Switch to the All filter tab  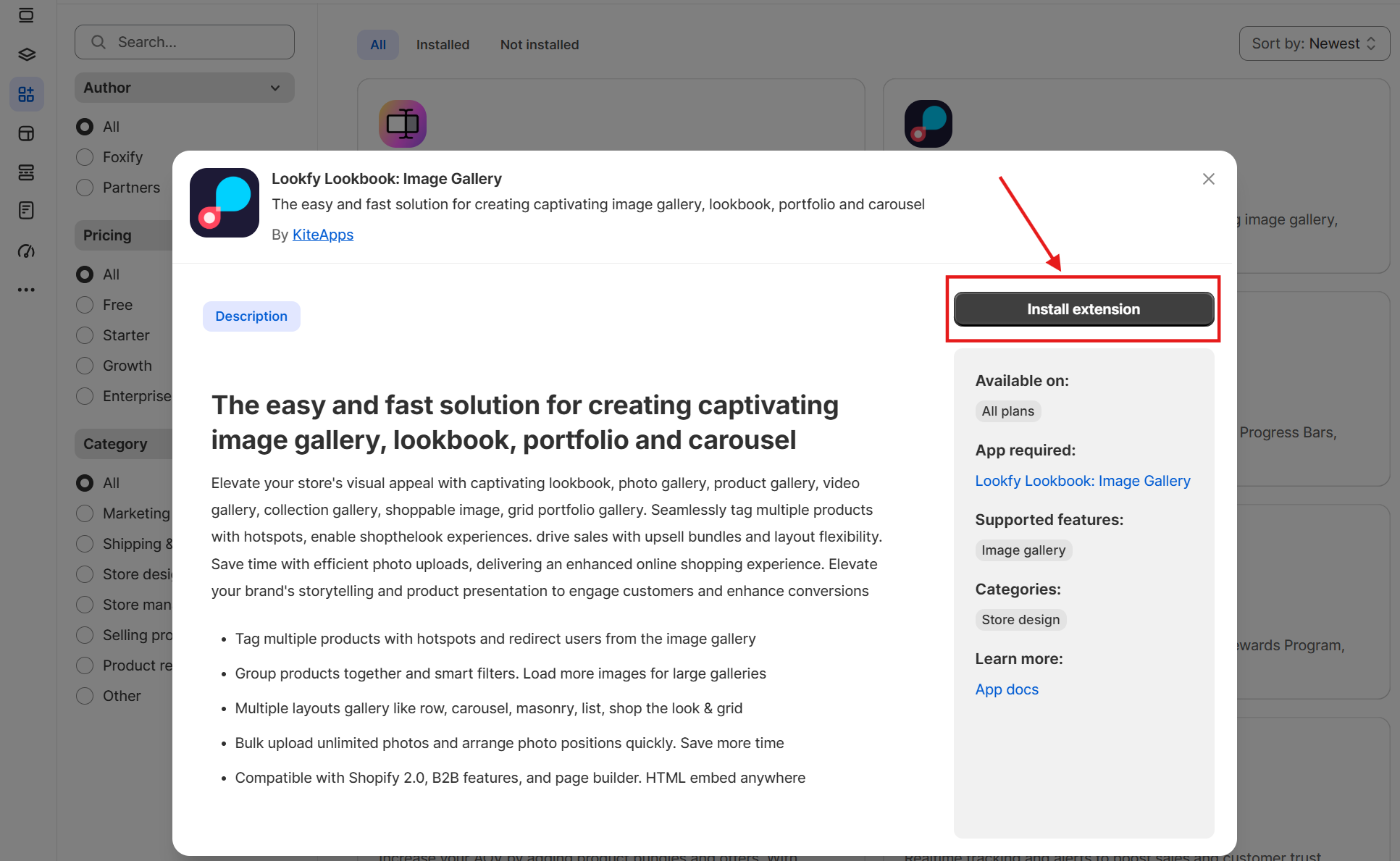coord(378,45)
